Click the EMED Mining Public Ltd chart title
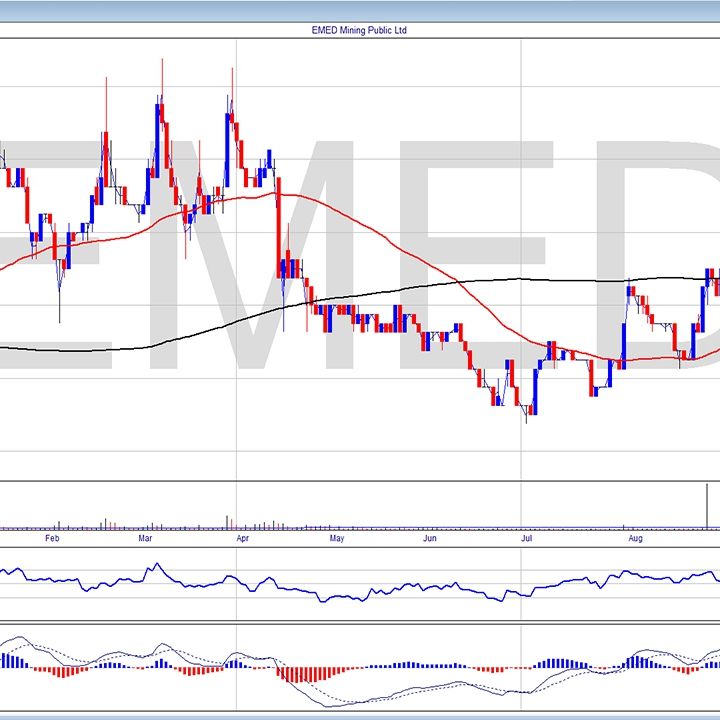 point(359,30)
